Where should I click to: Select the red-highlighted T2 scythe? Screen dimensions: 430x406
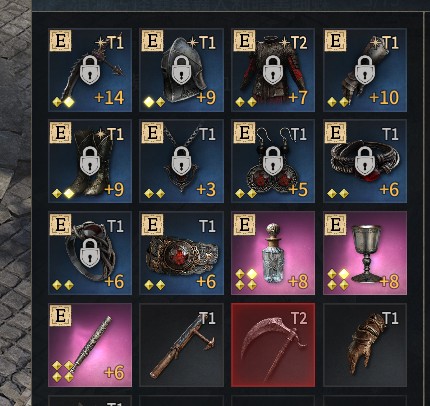(x=273, y=345)
